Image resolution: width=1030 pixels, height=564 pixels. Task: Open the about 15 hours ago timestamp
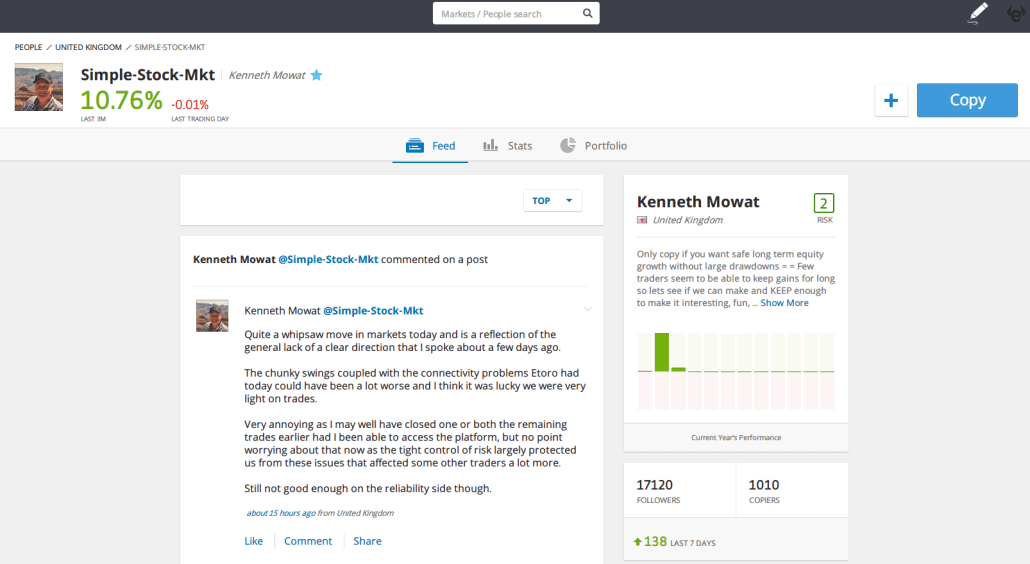[280, 513]
